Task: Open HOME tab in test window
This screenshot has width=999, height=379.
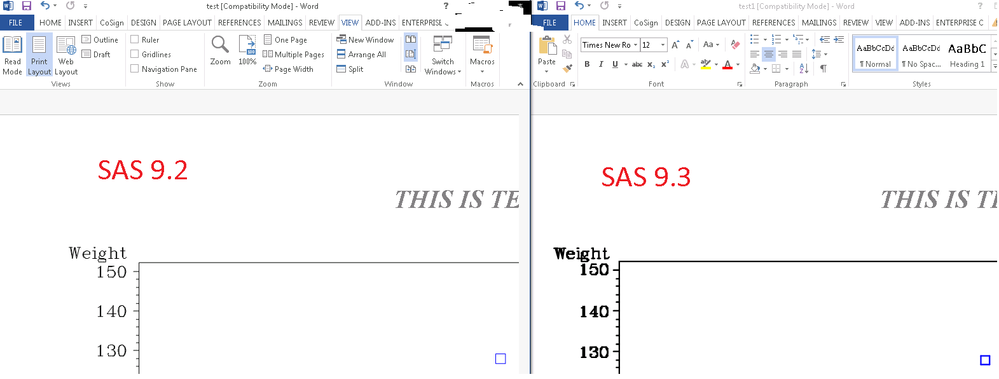Action: coord(50,22)
